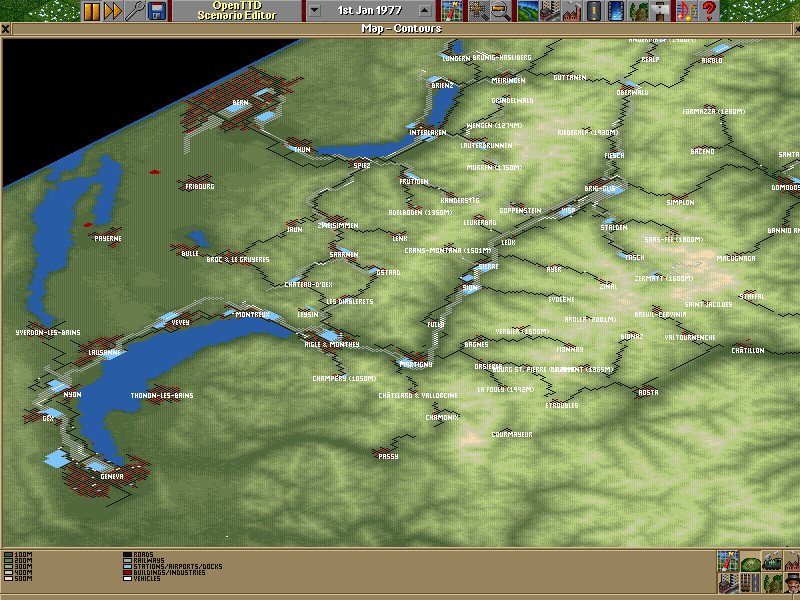Open the waterways construction tool
800x600 pixels.
(x=615, y=11)
